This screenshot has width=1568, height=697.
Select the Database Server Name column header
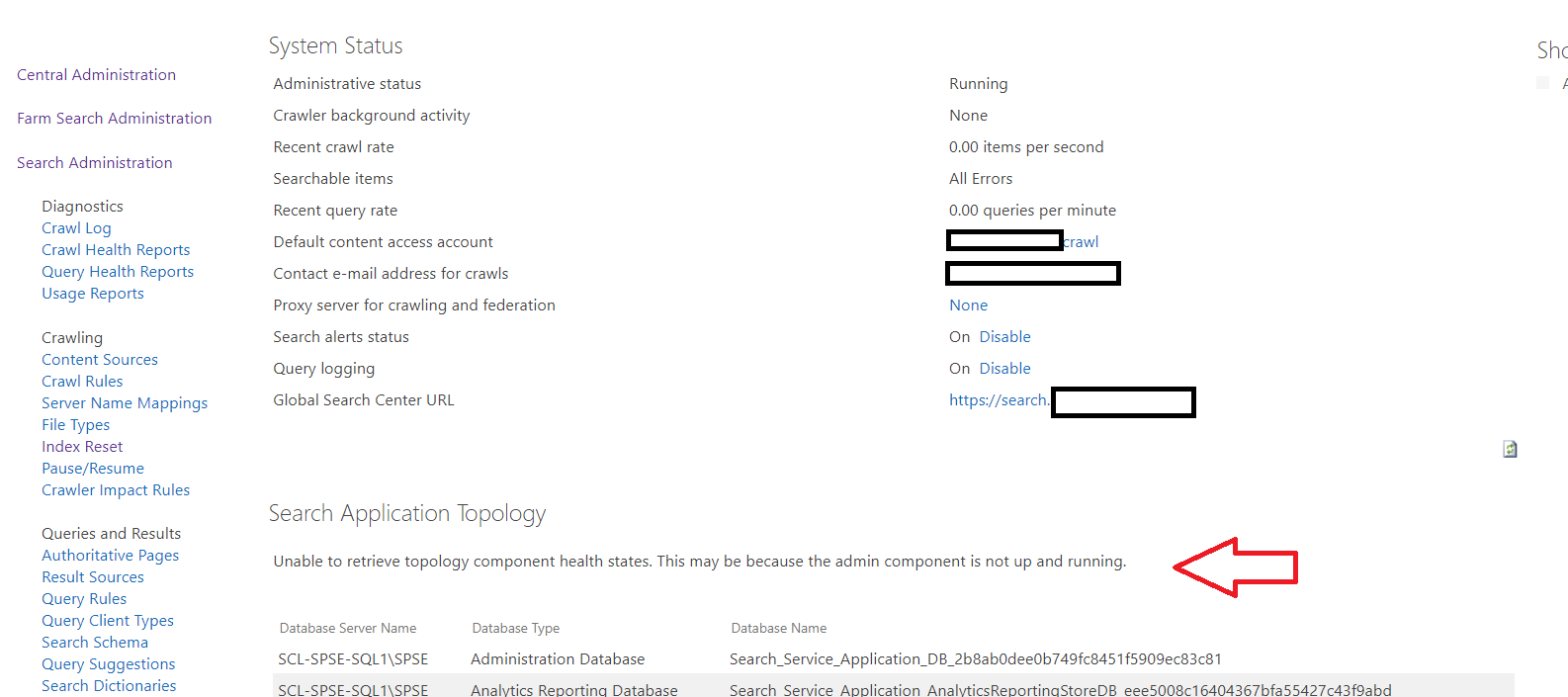pos(348,629)
